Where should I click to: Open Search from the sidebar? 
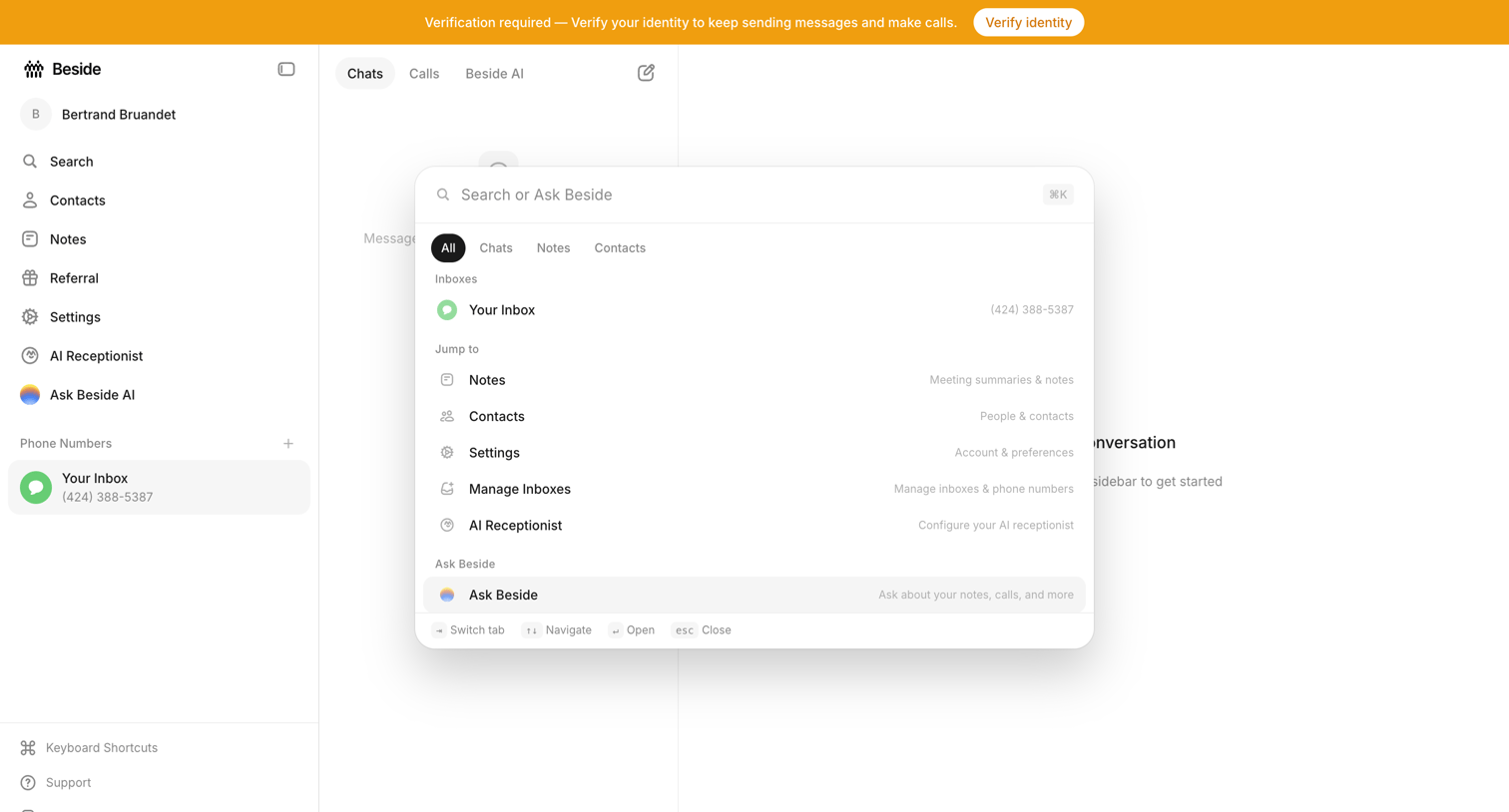[159, 162]
